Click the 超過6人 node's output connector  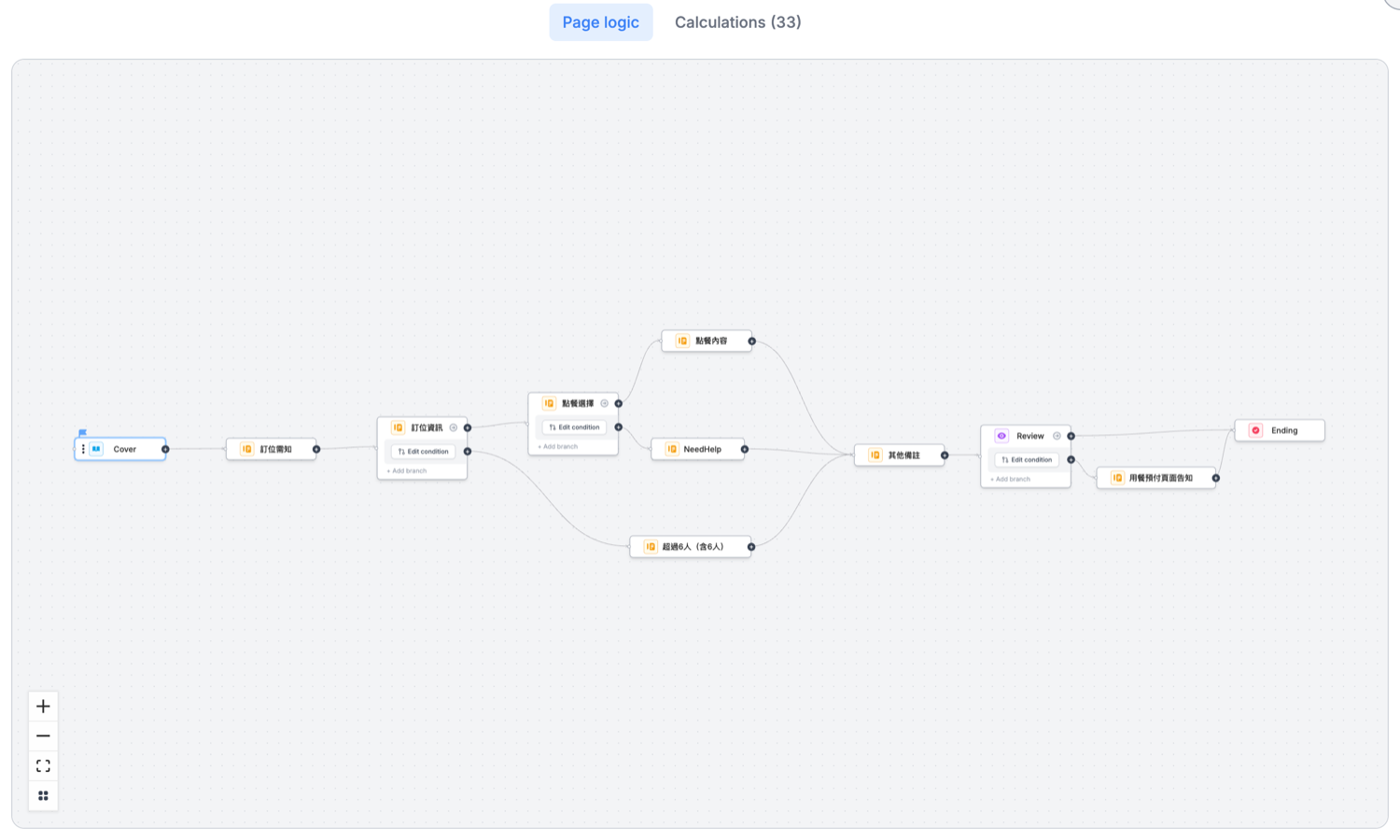751,547
